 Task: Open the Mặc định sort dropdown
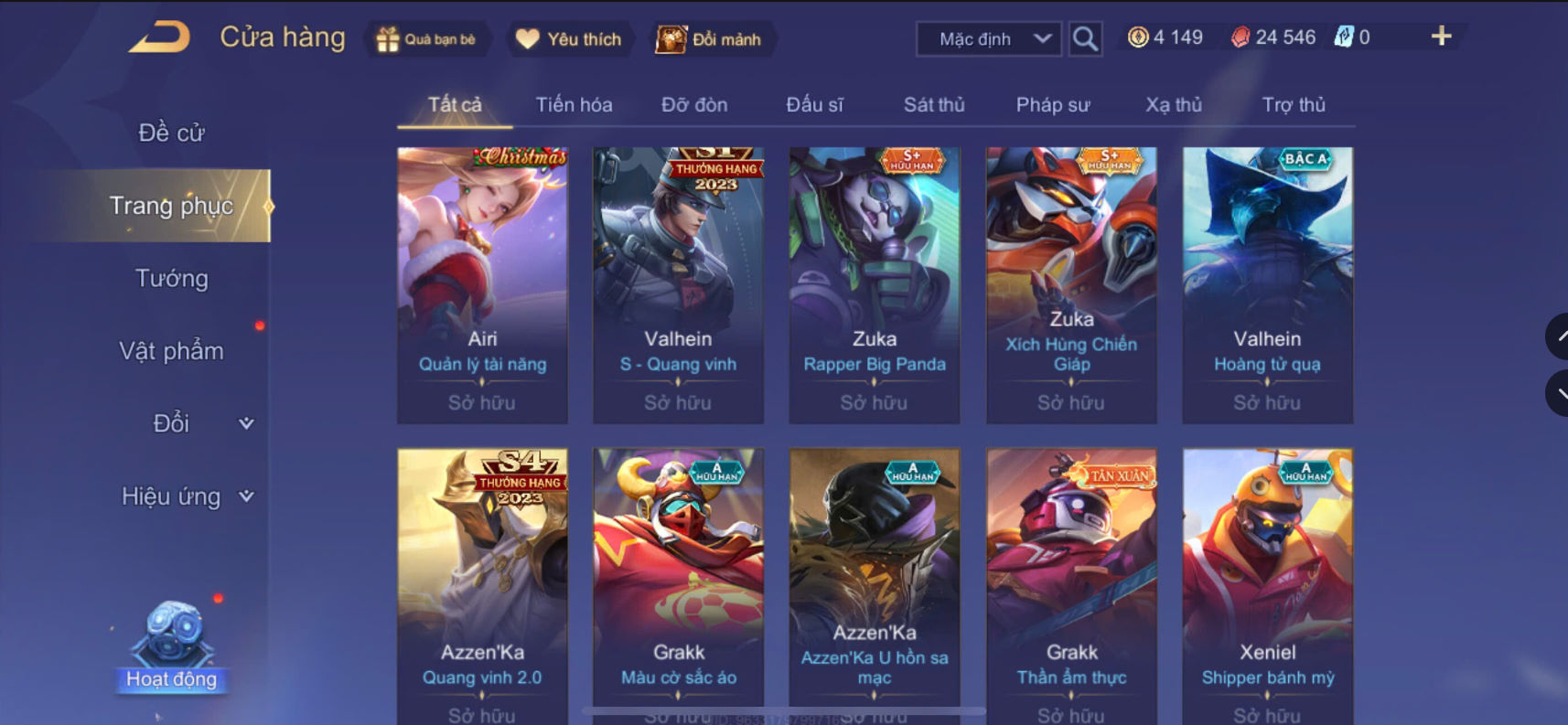click(989, 39)
